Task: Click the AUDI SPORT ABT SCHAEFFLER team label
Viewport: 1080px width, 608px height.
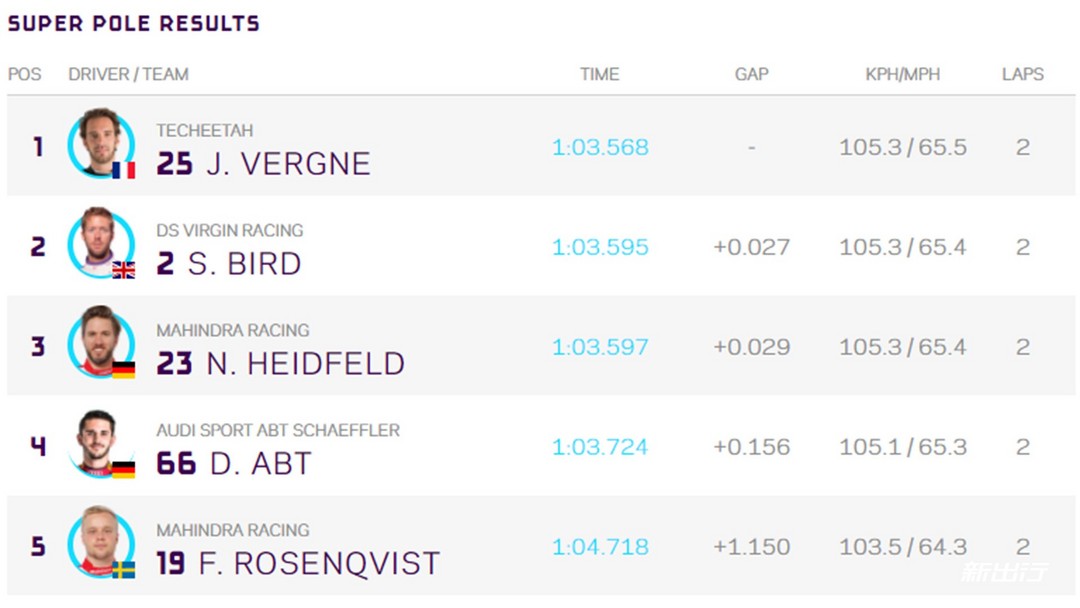Action: 278,430
